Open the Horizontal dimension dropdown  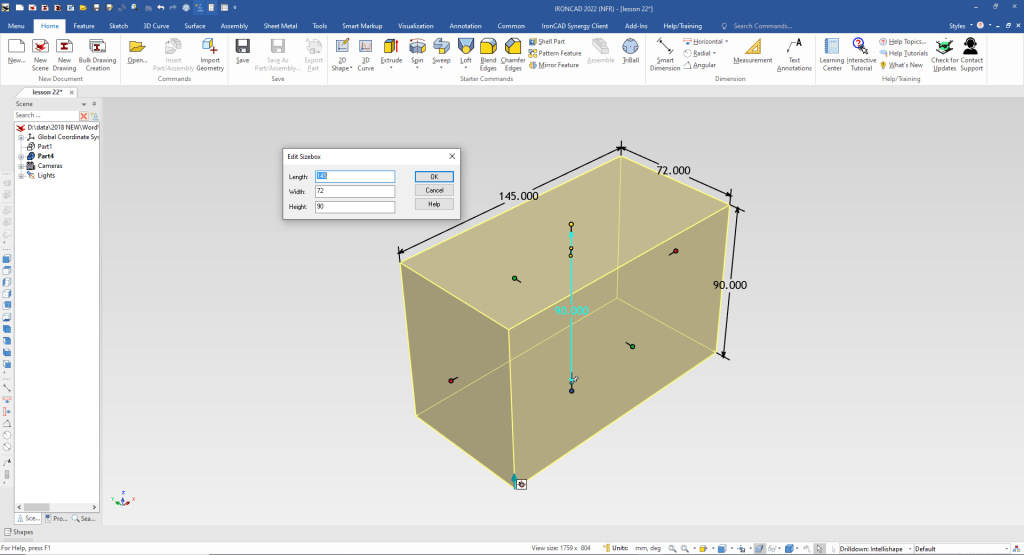pos(727,41)
